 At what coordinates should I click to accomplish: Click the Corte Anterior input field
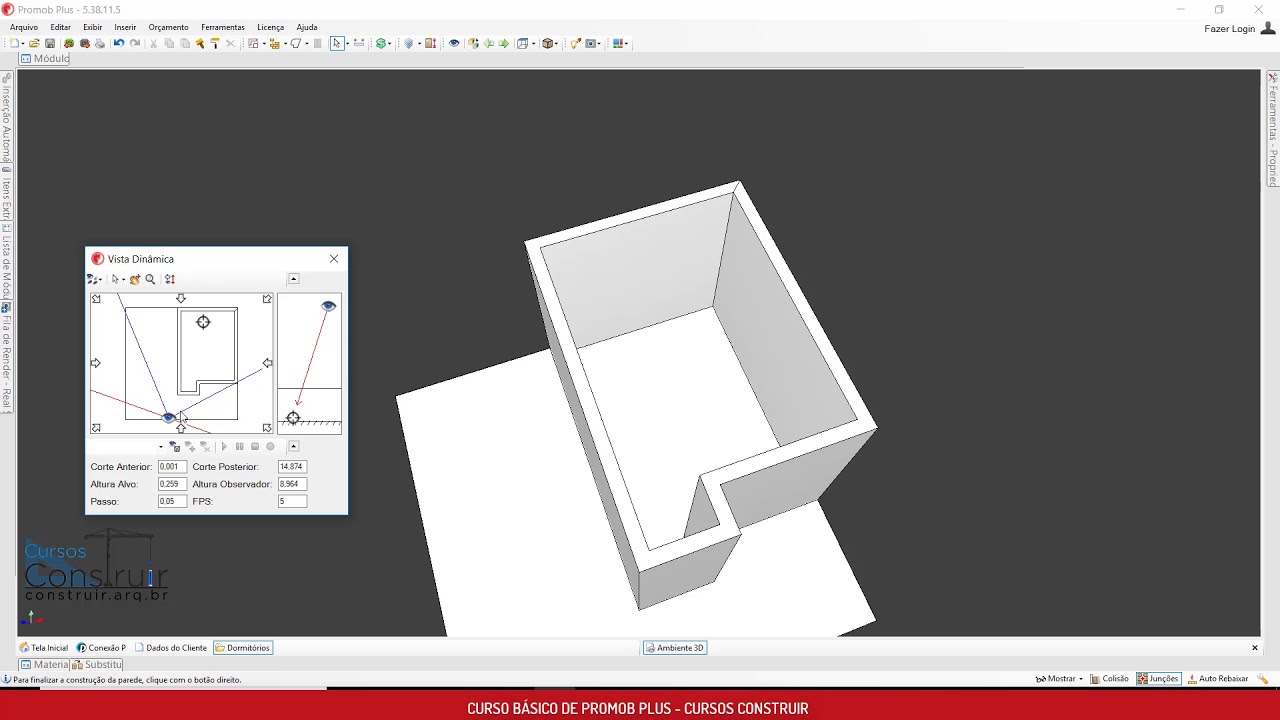click(172, 467)
